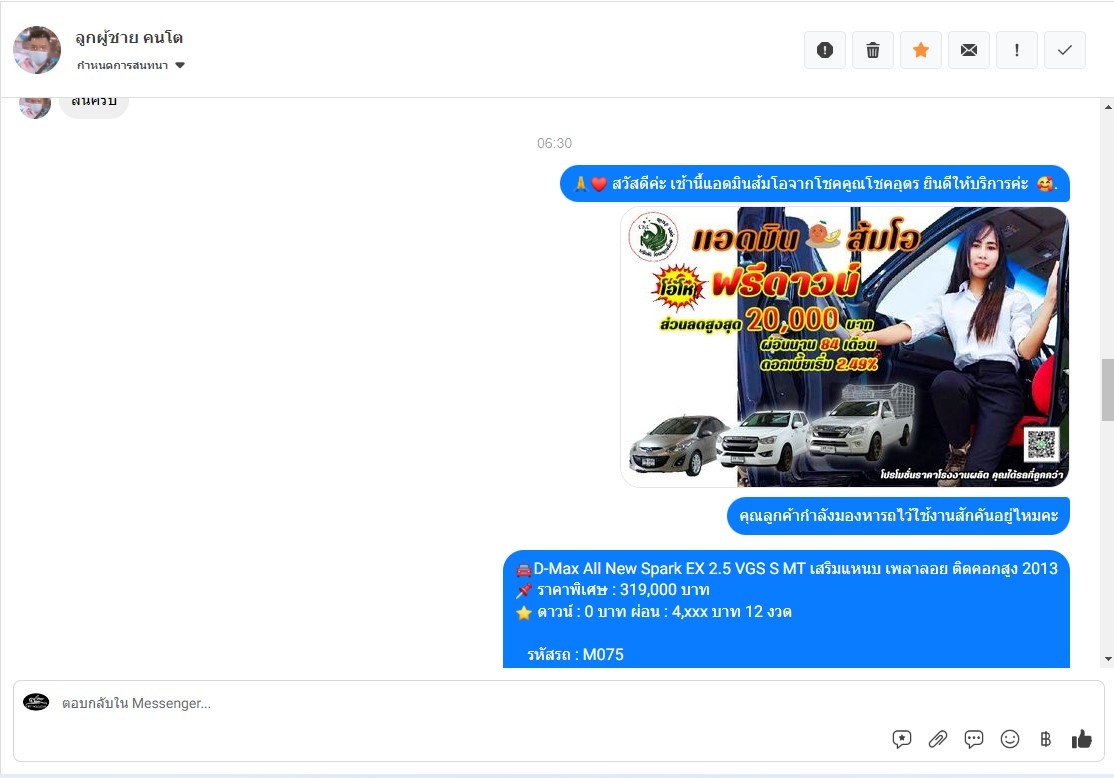Flag conversation with the exclamation mark button

1017,50
